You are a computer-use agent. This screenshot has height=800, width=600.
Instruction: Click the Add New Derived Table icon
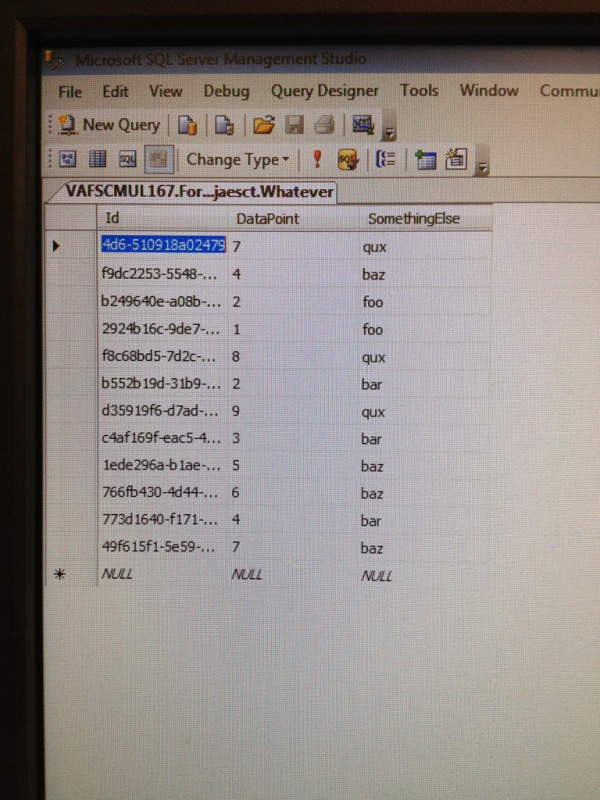456,159
